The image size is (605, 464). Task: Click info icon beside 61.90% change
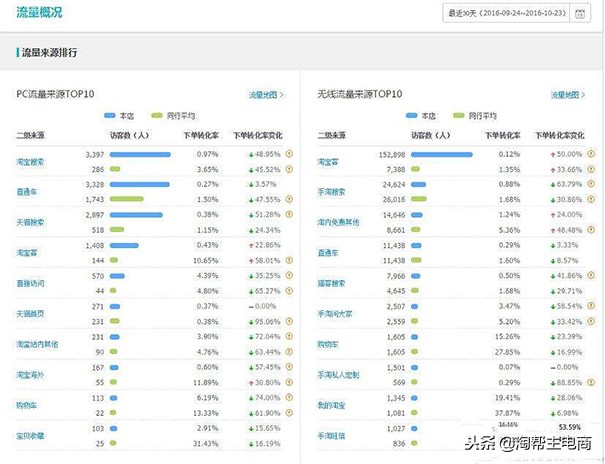pos(289,413)
